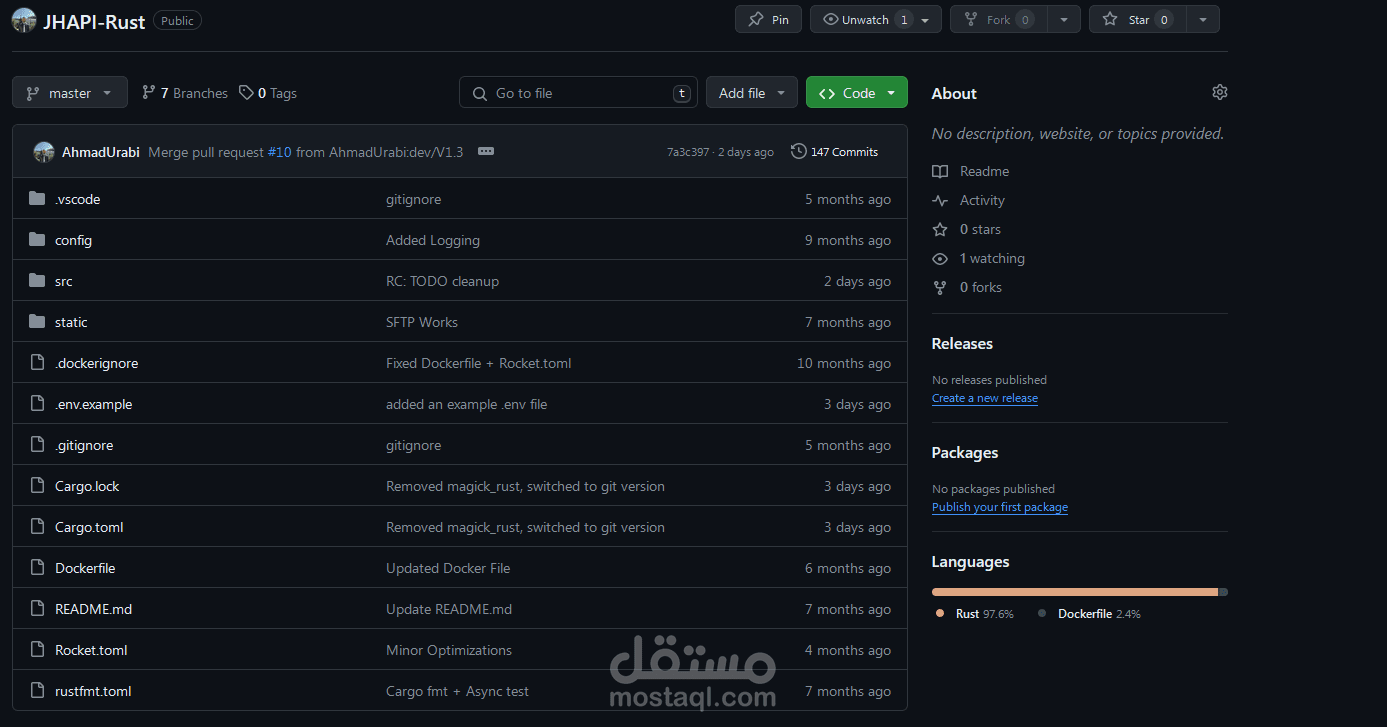This screenshot has width=1387, height=727.
Task: Open 'Fixed Dockerfile + Rocket.toml' commit message
Action: [x=479, y=363]
